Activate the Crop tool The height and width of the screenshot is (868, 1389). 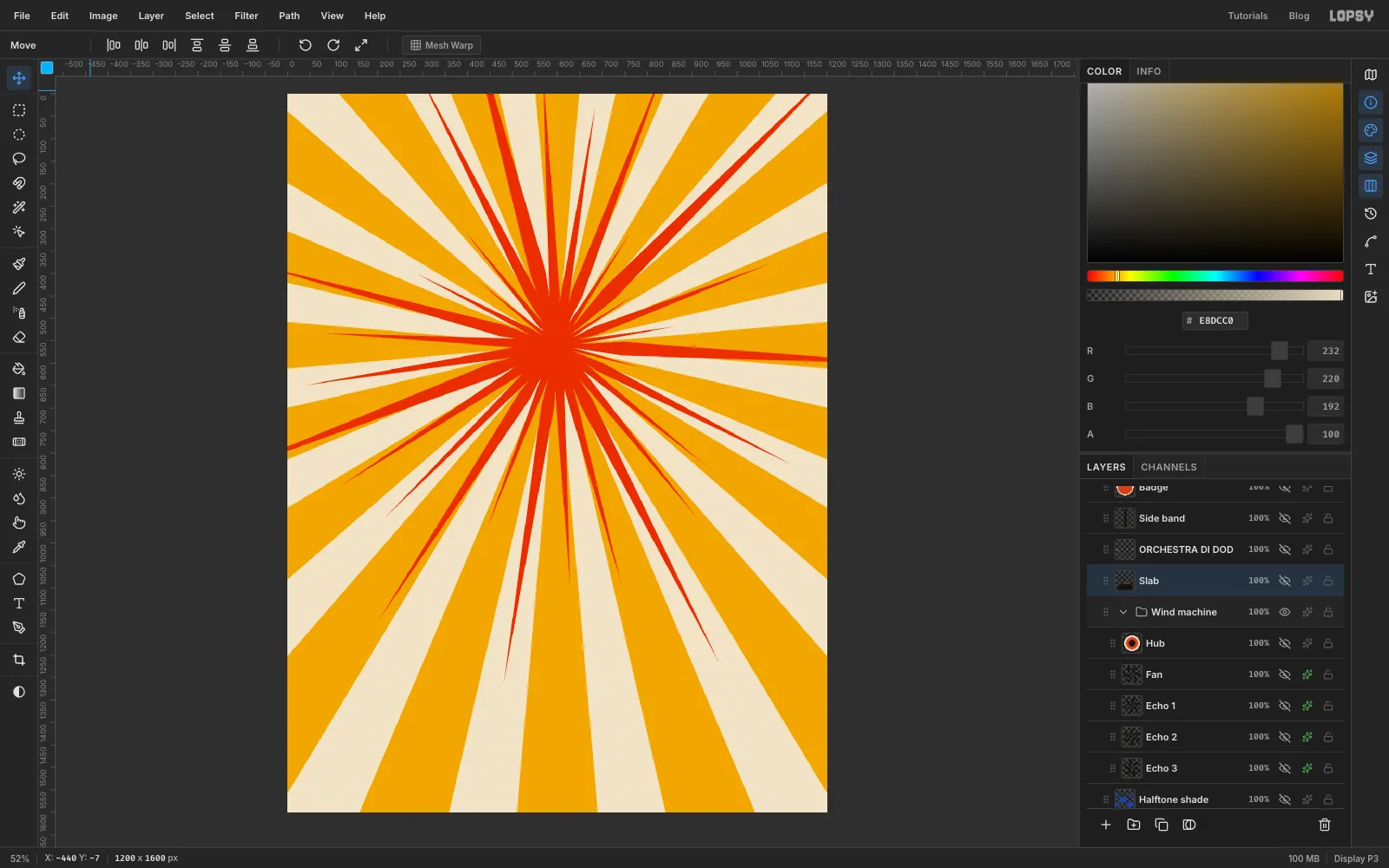(x=19, y=660)
